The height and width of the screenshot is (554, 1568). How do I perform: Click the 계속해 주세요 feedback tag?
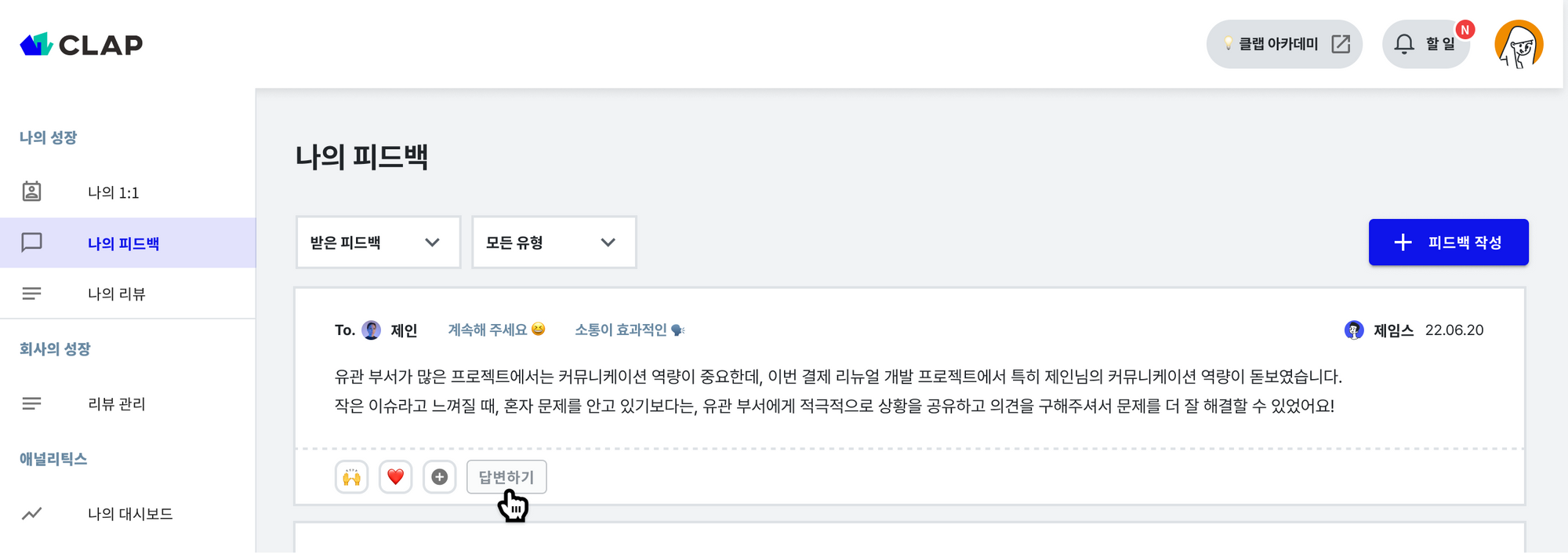(x=495, y=330)
